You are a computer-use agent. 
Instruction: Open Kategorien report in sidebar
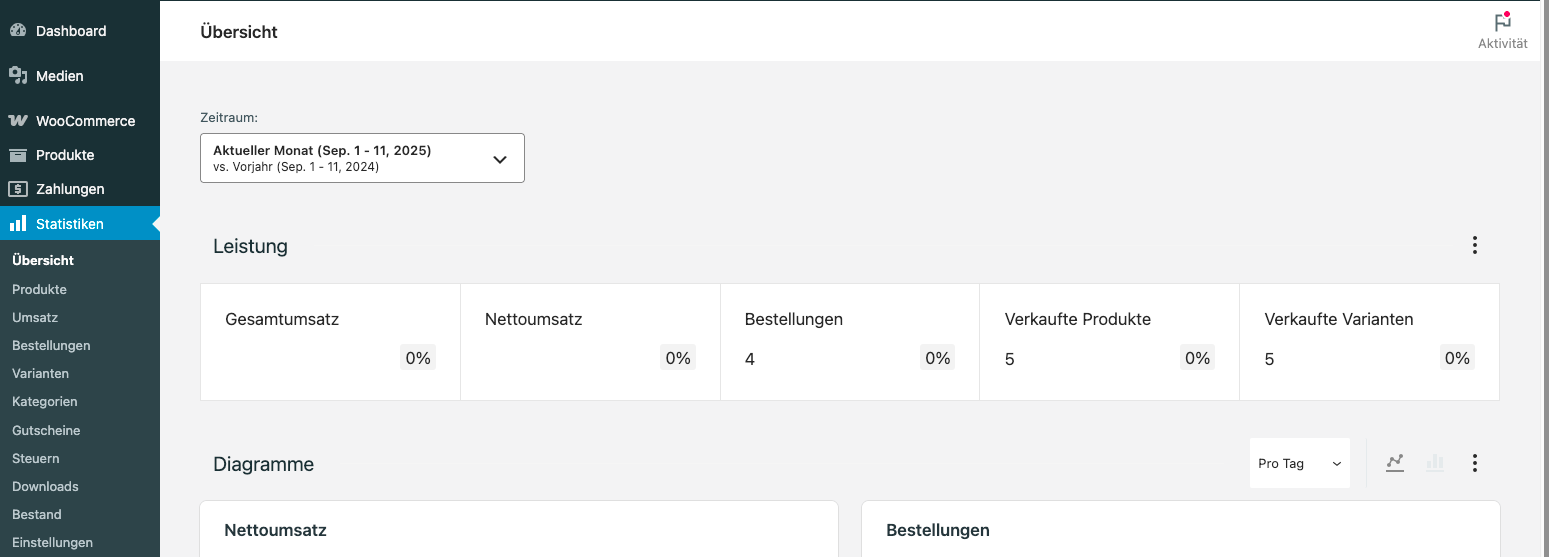pos(45,401)
